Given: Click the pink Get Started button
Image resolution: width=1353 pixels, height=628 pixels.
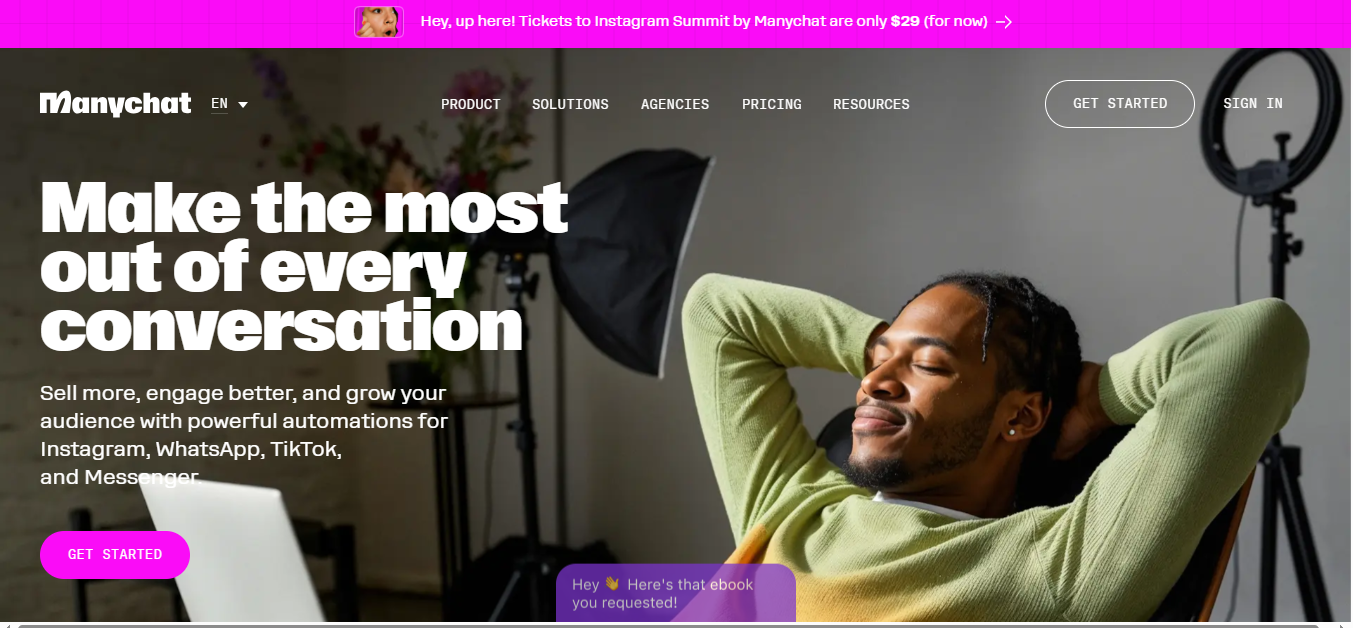Looking at the screenshot, I should click(x=115, y=555).
